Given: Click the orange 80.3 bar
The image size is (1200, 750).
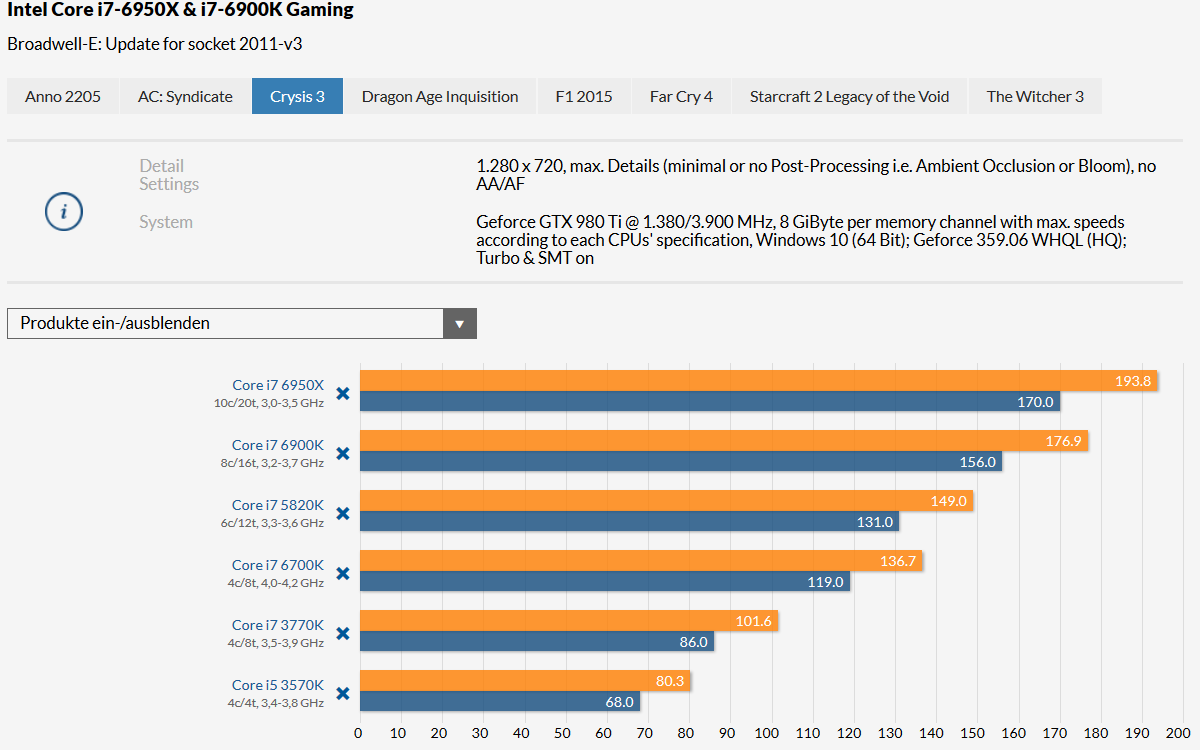Looking at the screenshot, I should click(x=525, y=681).
